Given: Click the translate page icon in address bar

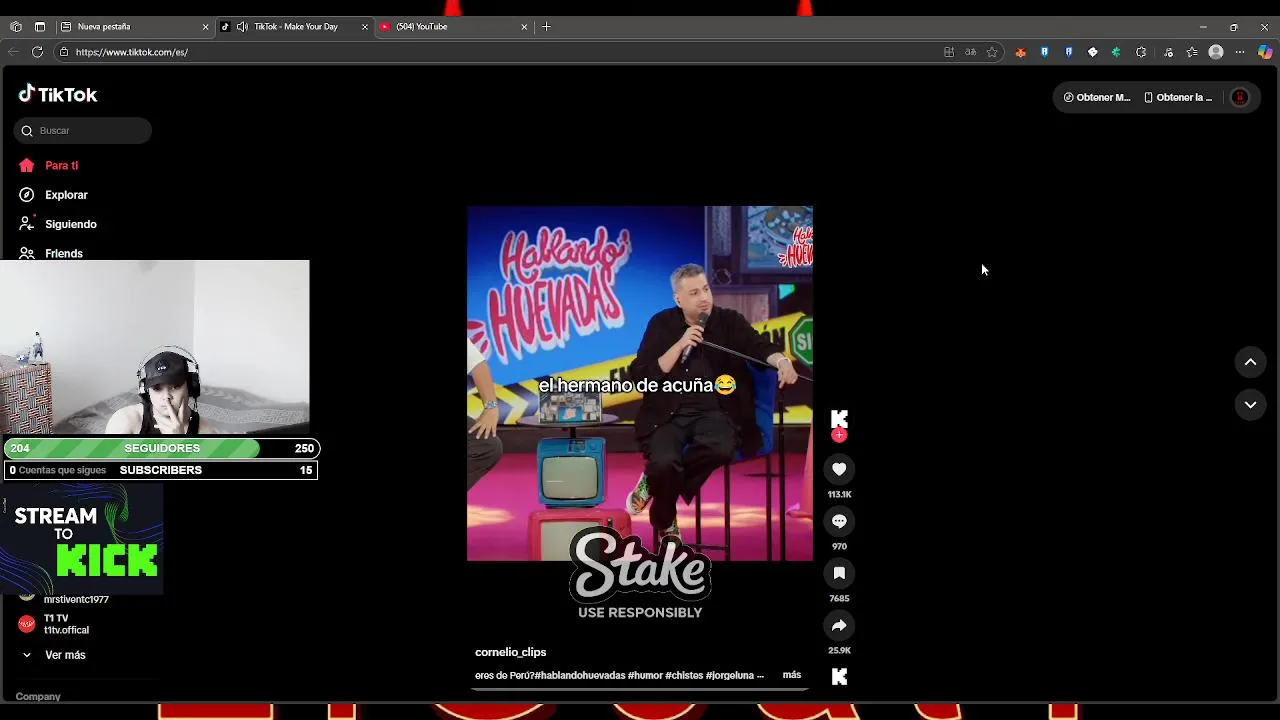Looking at the screenshot, I should 970,52.
